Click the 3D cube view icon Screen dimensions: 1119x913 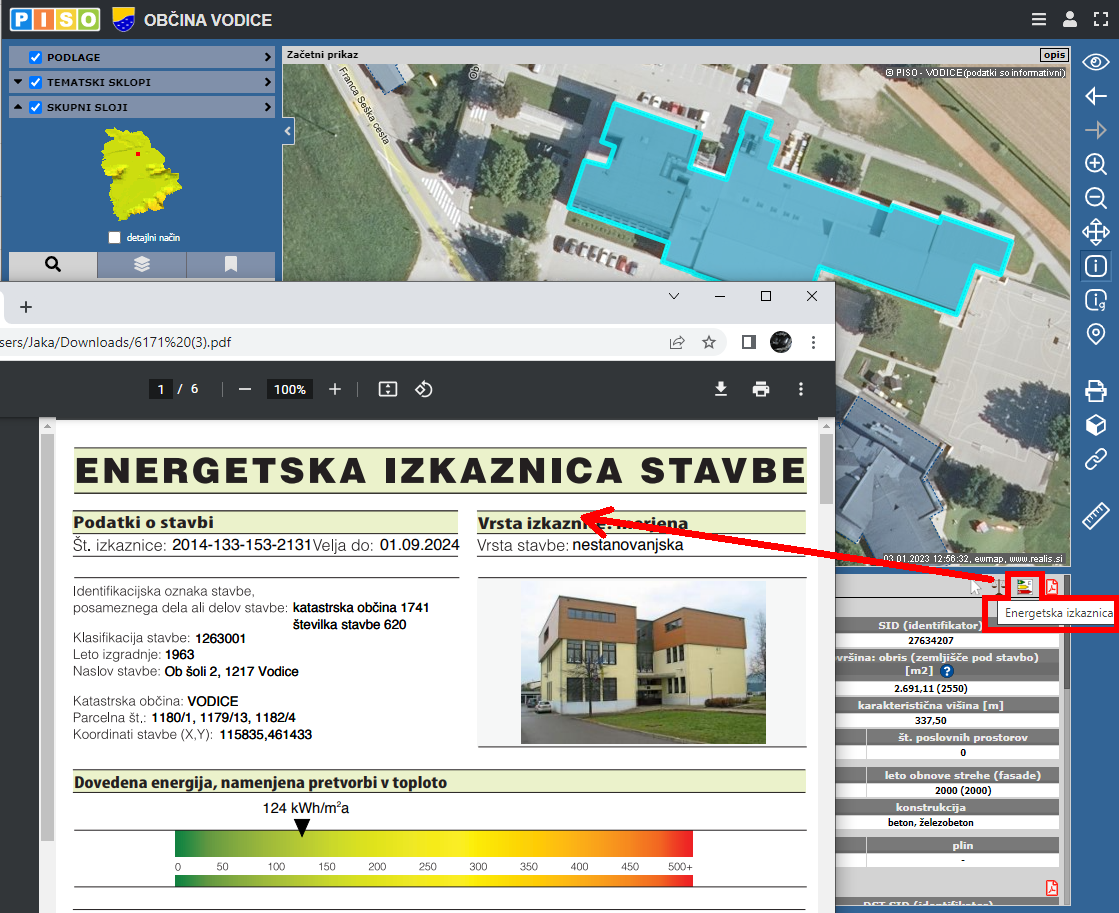[1096, 425]
